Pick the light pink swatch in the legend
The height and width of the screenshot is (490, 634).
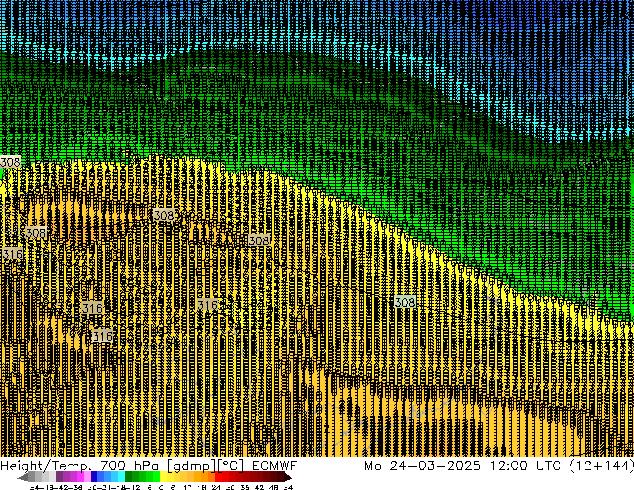(x=87, y=477)
